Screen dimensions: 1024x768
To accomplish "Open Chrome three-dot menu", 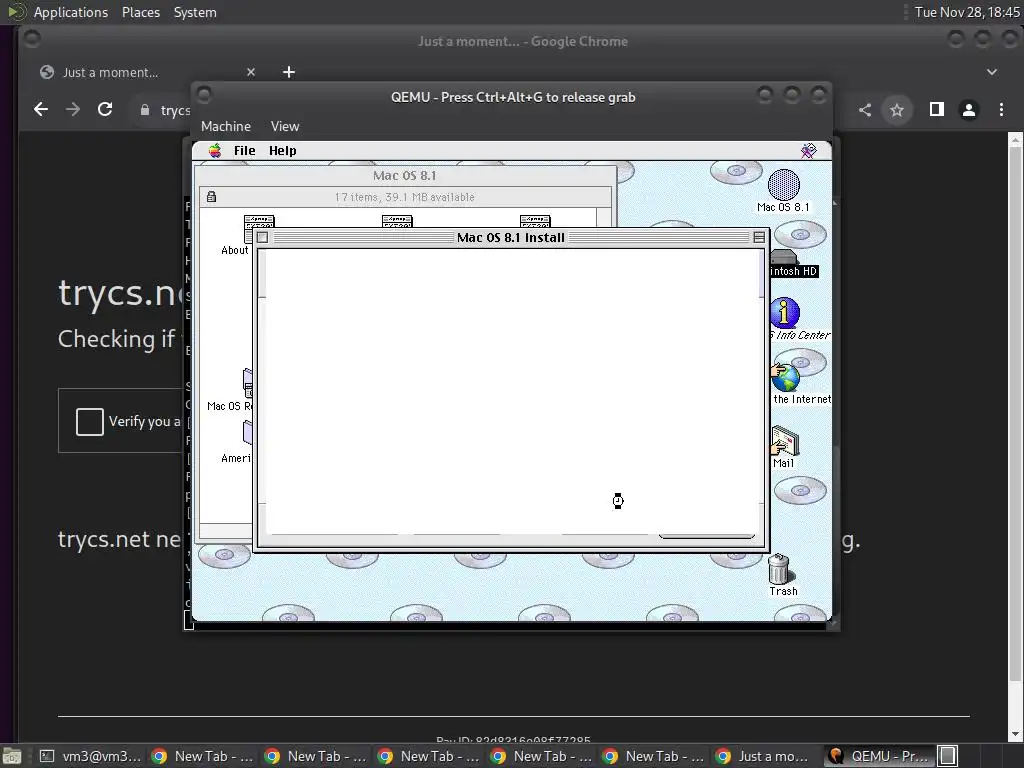I will tap(1001, 110).
